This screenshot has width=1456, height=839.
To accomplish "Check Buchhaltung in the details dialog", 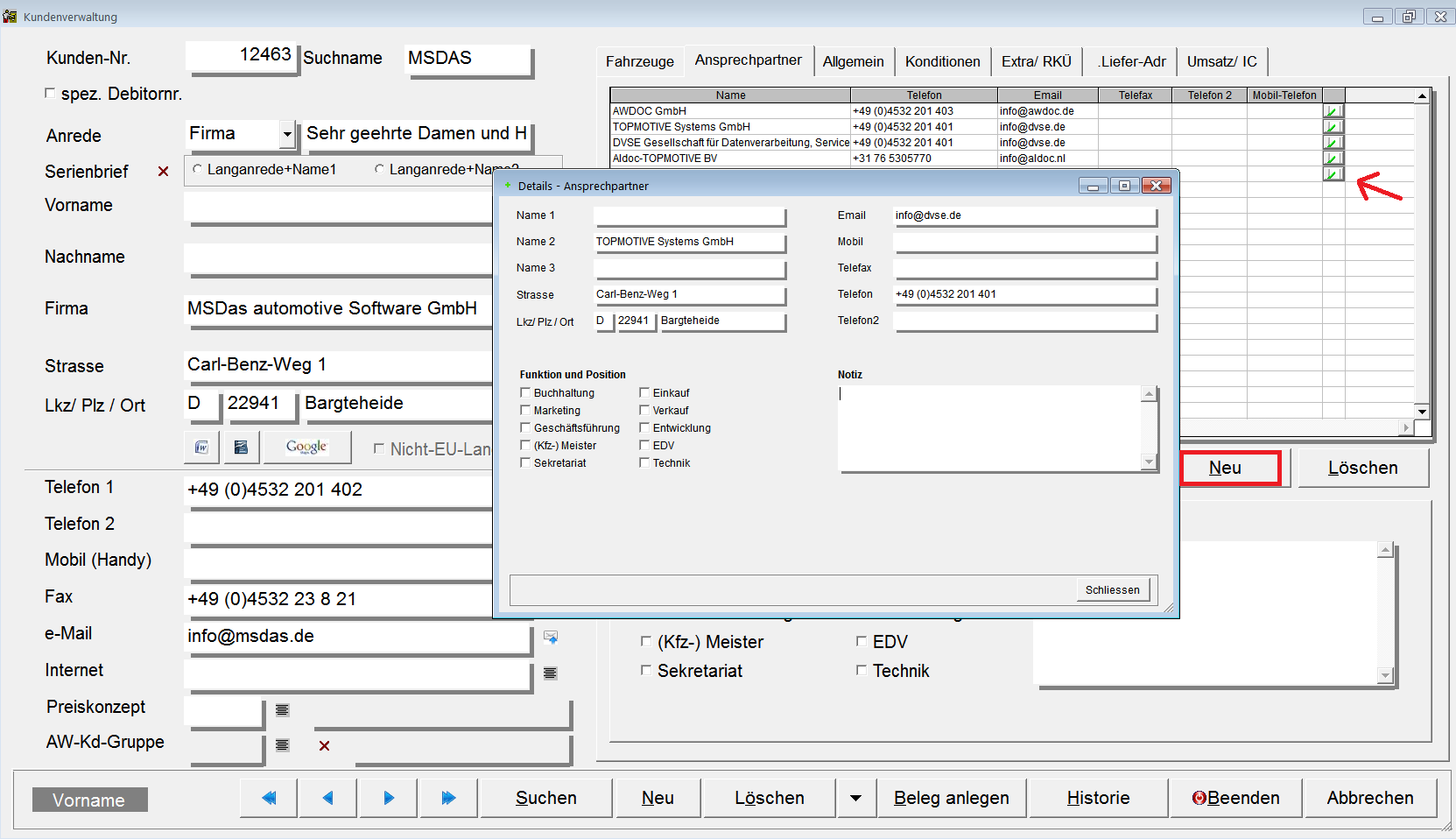I will click(525, 392).
